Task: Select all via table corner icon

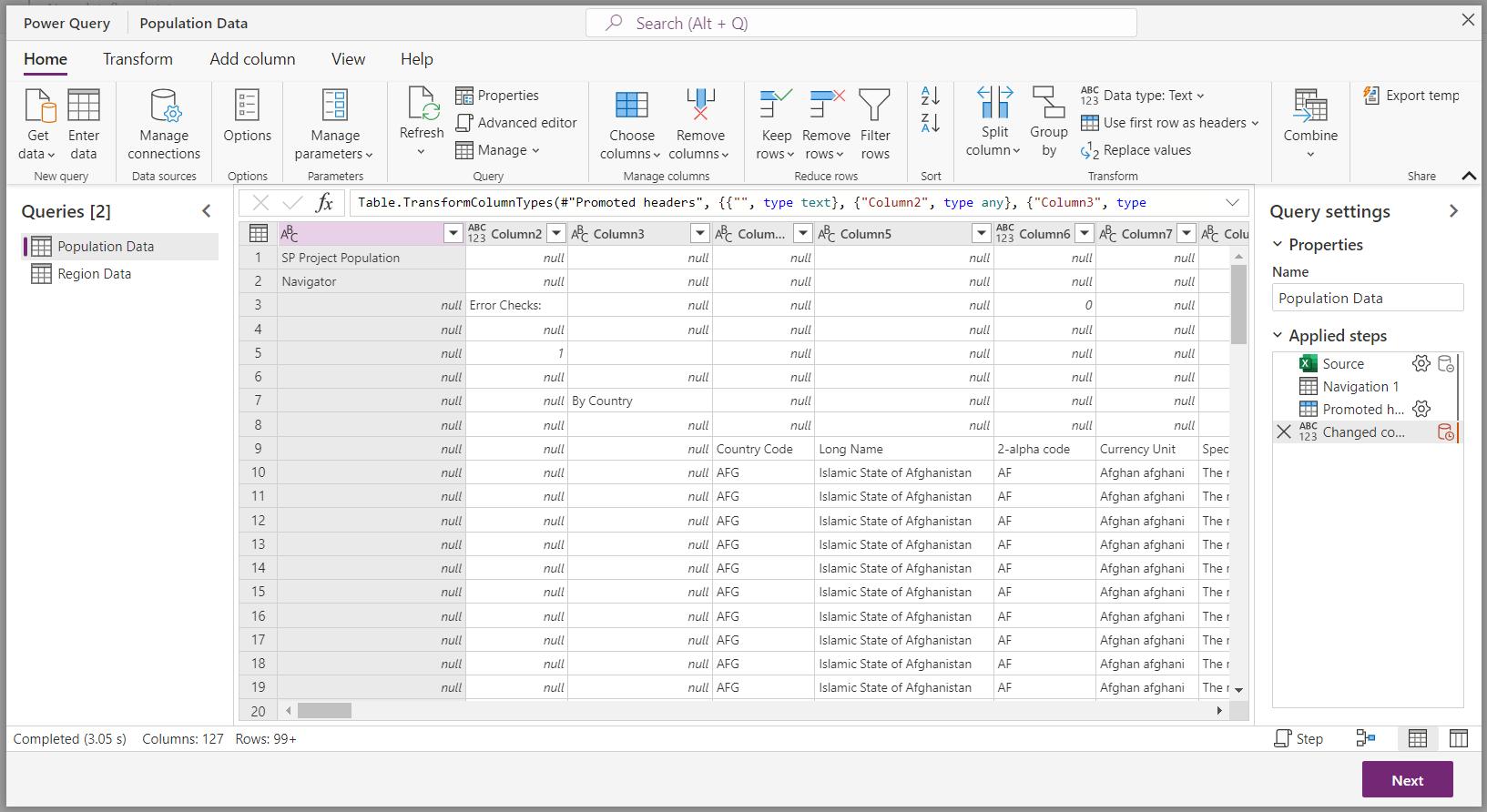Action: (259, 234)
